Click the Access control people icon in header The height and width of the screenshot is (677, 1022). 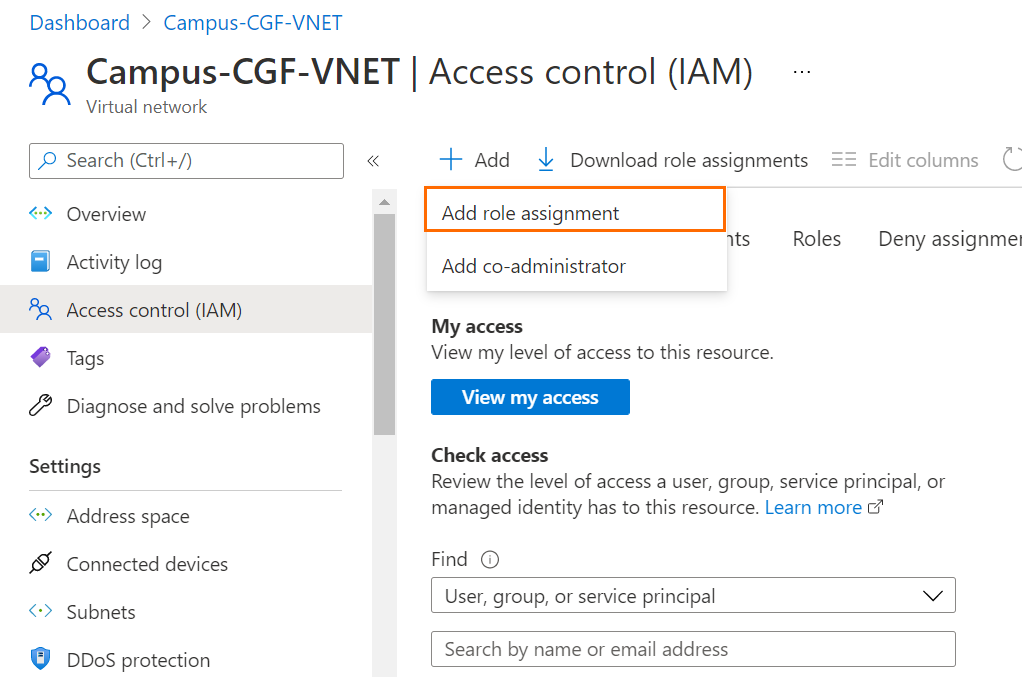pos(50,84)
